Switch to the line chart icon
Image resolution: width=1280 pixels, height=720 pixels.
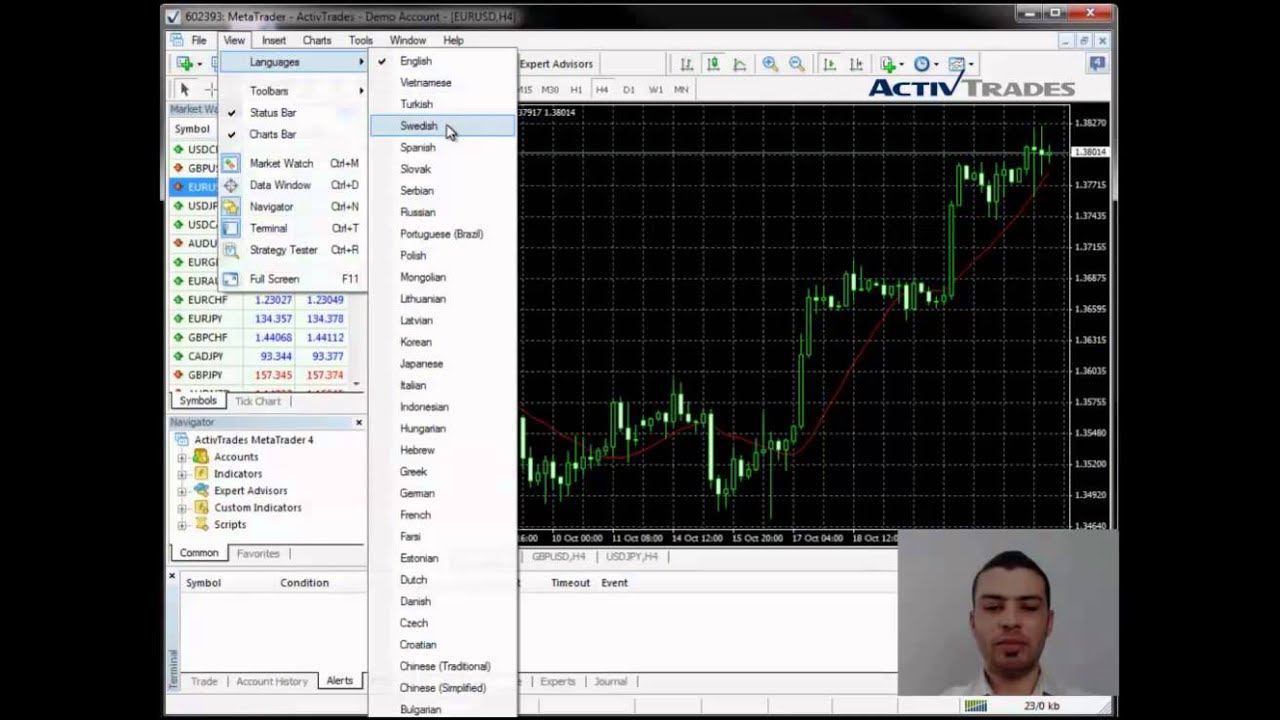(x=740, y=64)
